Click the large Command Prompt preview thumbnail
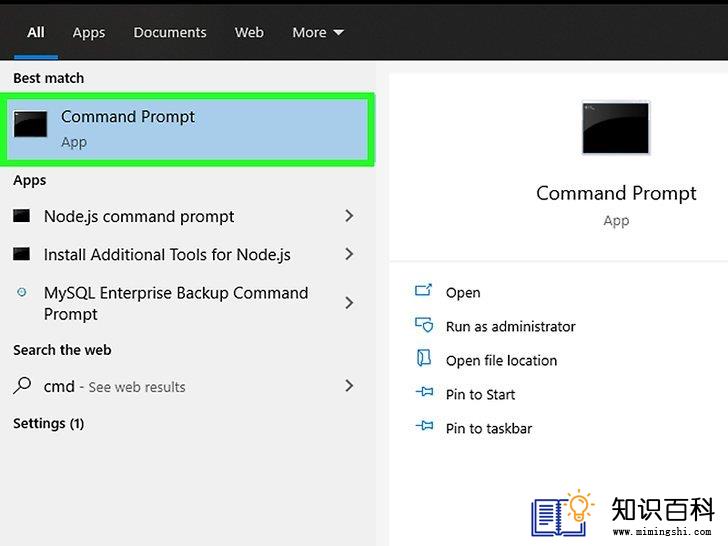Image resolution: width=728 pixels, height=546 pixels. (x=616, y=128)
